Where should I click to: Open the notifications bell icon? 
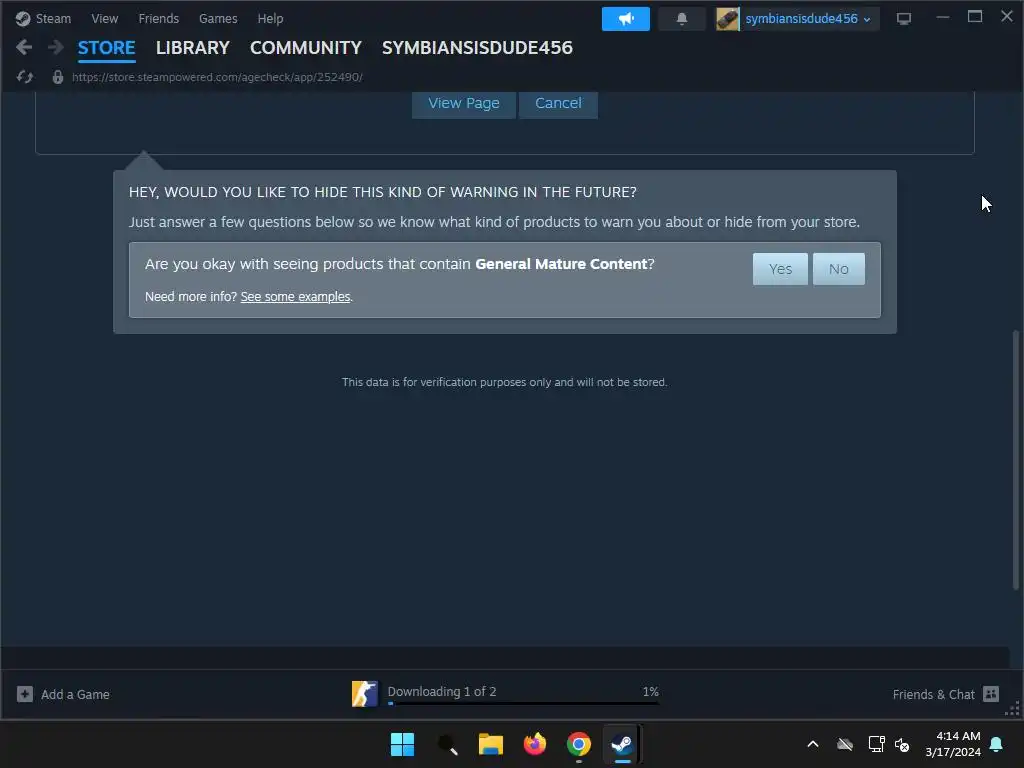(681, 19)
